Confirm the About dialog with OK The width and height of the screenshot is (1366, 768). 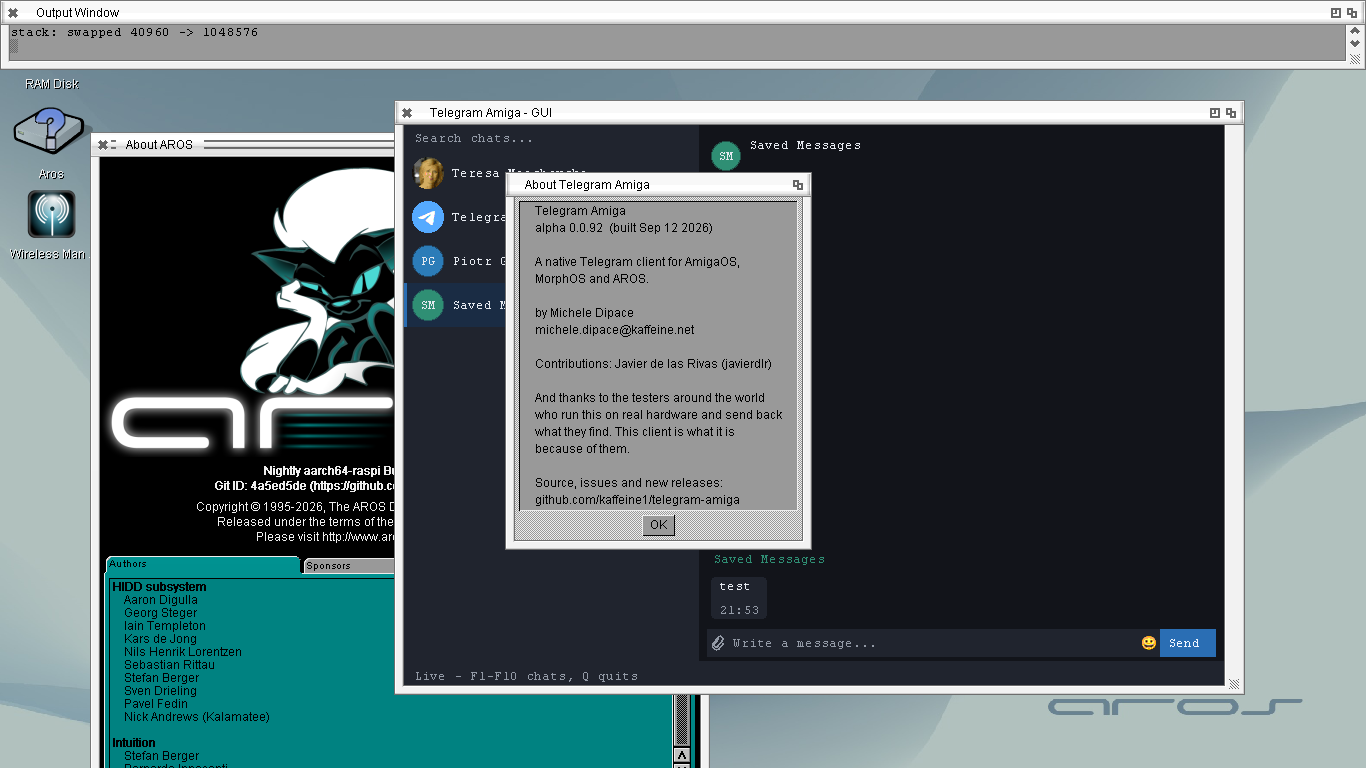(x=659, y=525)
